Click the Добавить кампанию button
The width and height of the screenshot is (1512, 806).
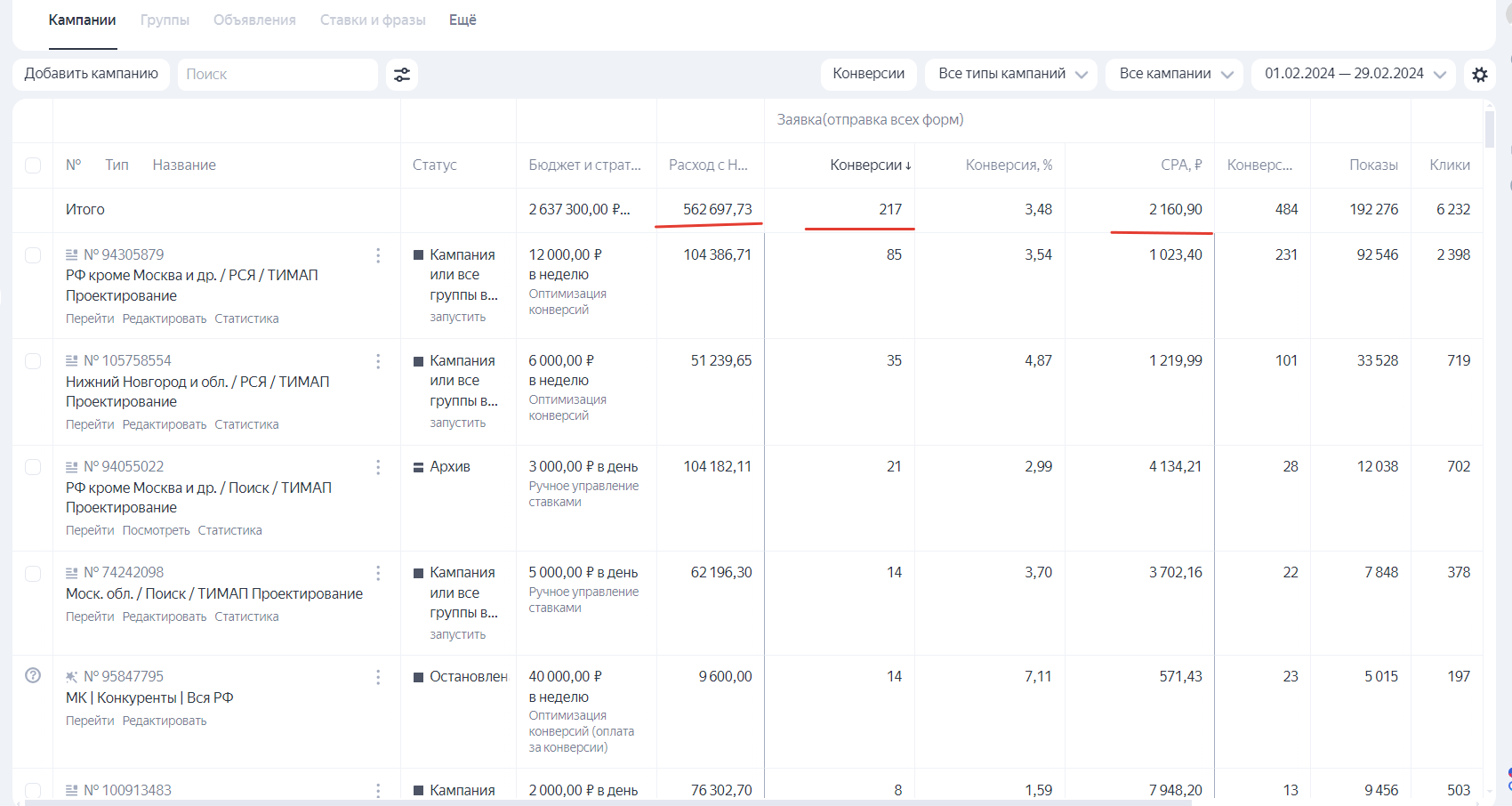coord(92,74)
